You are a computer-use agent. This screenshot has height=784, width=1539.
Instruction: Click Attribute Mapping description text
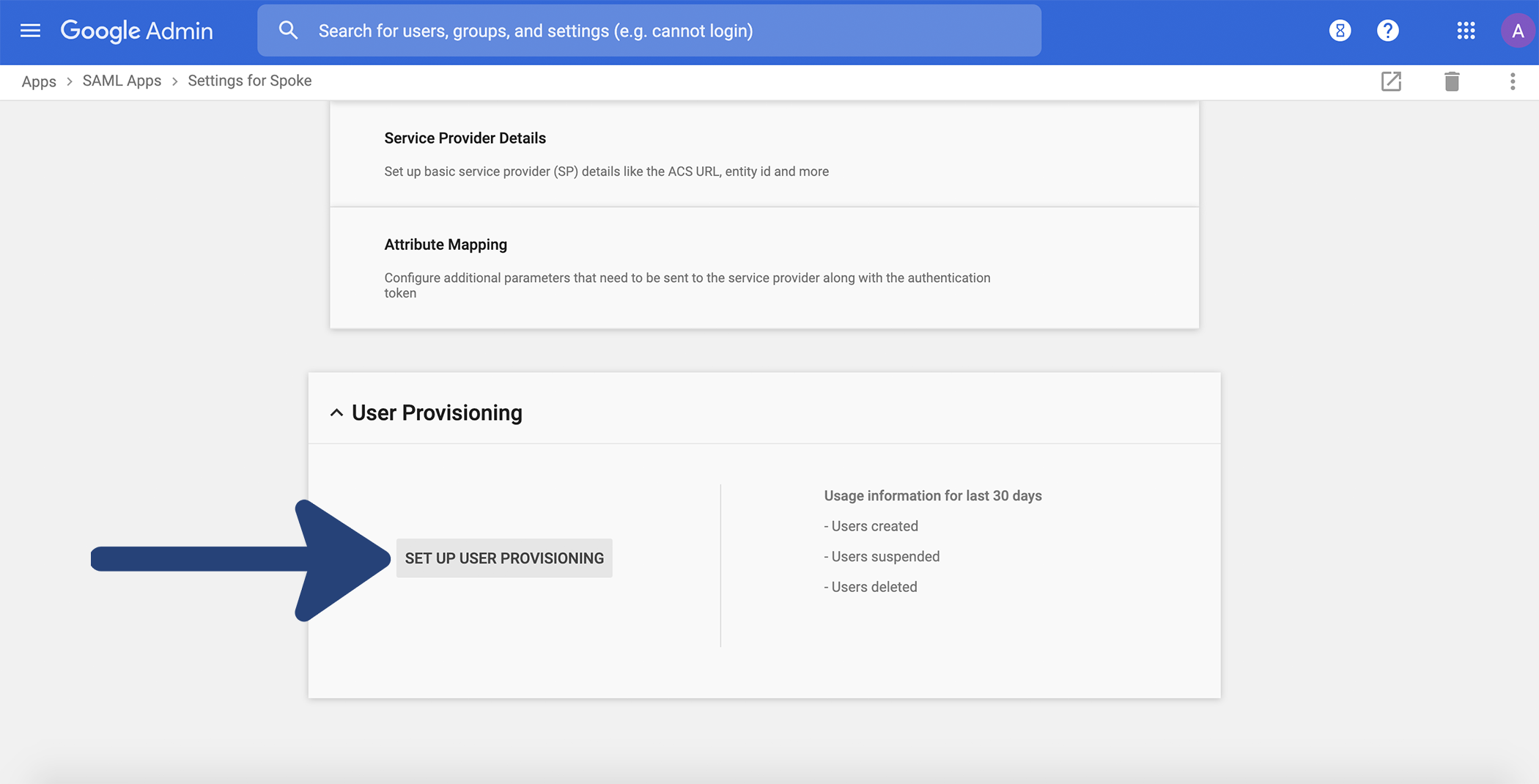click(687, 285)
